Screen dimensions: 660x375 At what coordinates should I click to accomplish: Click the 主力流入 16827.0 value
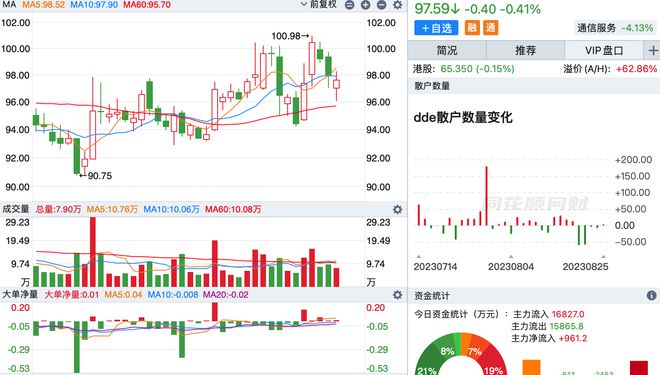pos(548,314)
